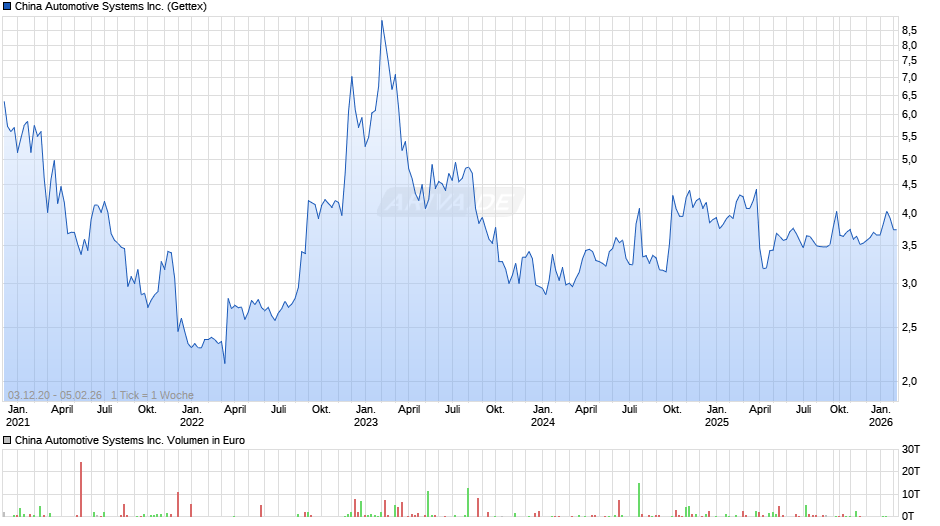Screen dimensions: 940x526
Task: Click the 'Jan. 2023' axis label
Action: pyautogui.click(x=366, y=416)
